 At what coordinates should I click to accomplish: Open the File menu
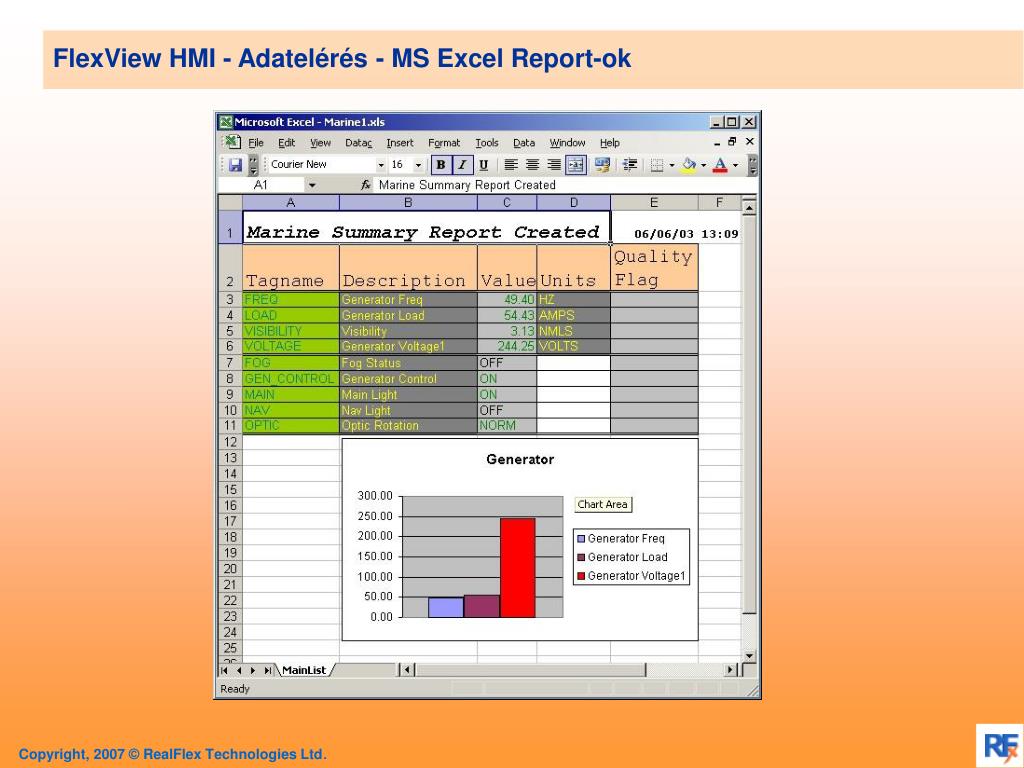[255, 142]
